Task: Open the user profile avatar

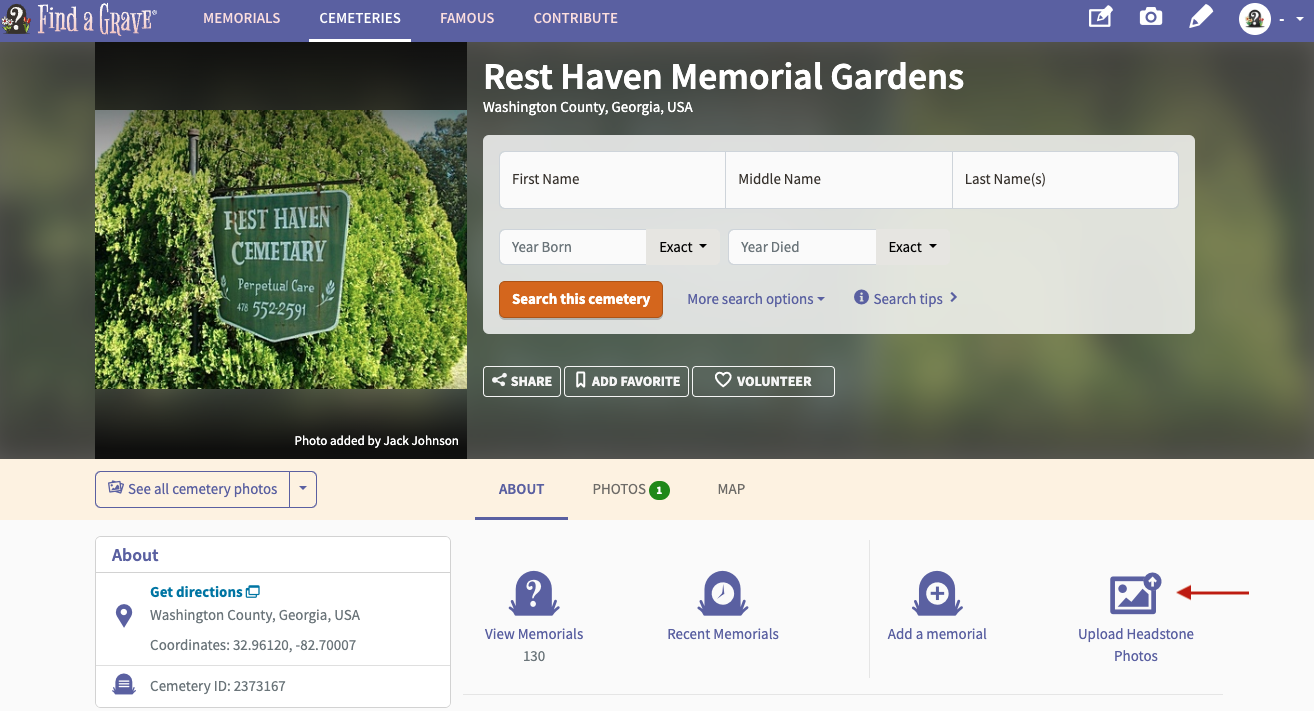Action: (1255, 18)
